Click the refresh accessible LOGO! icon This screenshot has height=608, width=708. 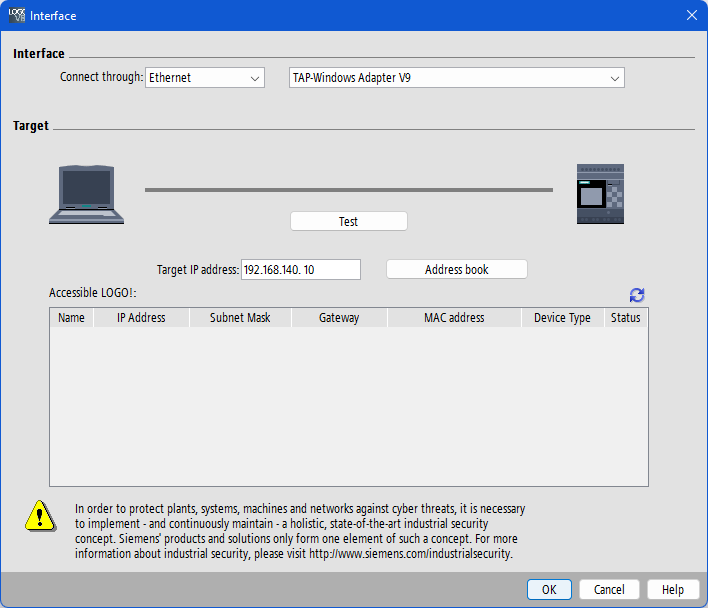point(637,295)
